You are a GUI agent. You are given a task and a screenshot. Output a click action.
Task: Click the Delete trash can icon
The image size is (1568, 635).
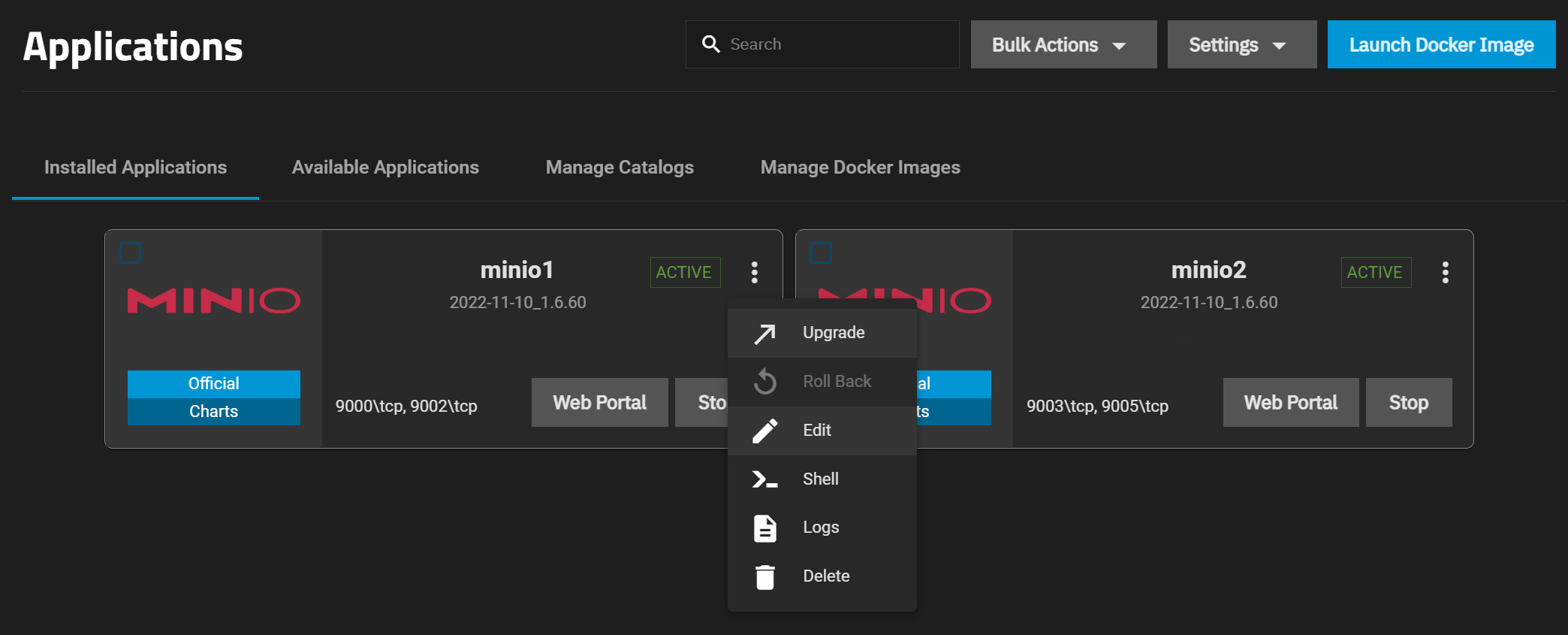pyautogui.click(x=764, y=577)
